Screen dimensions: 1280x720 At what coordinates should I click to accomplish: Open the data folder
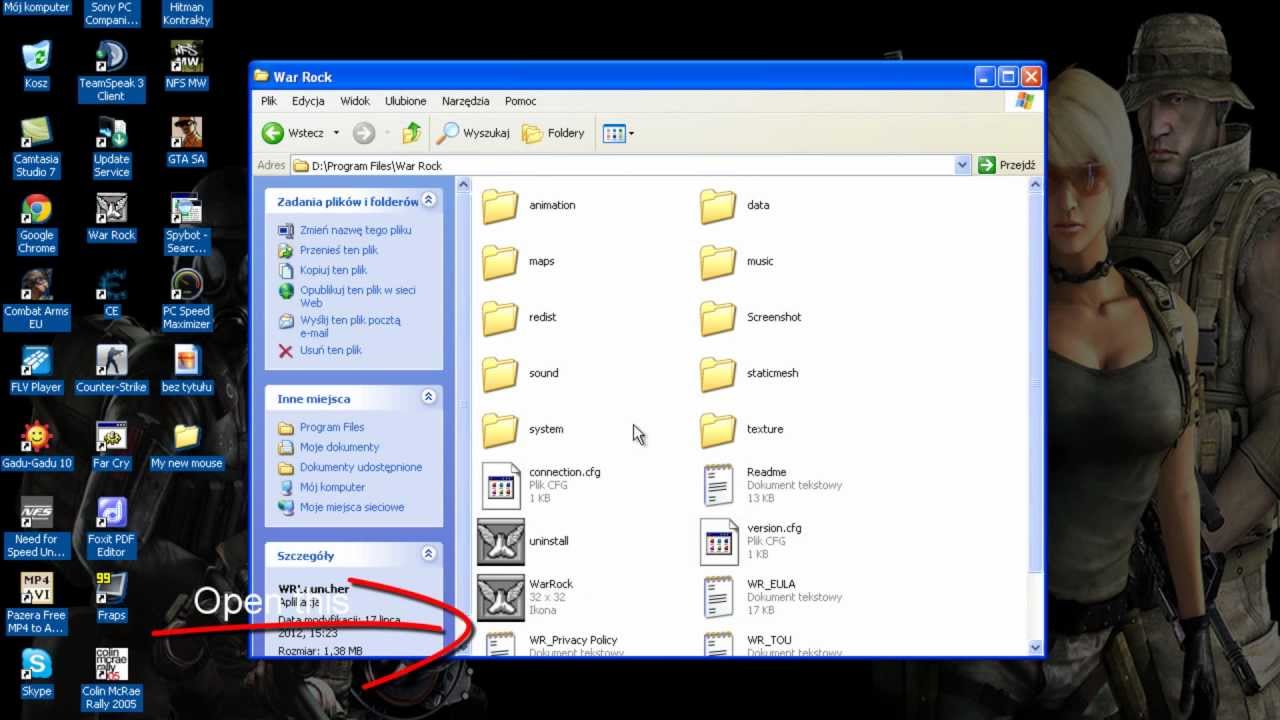pyautogui.click(x=735, y=205)
